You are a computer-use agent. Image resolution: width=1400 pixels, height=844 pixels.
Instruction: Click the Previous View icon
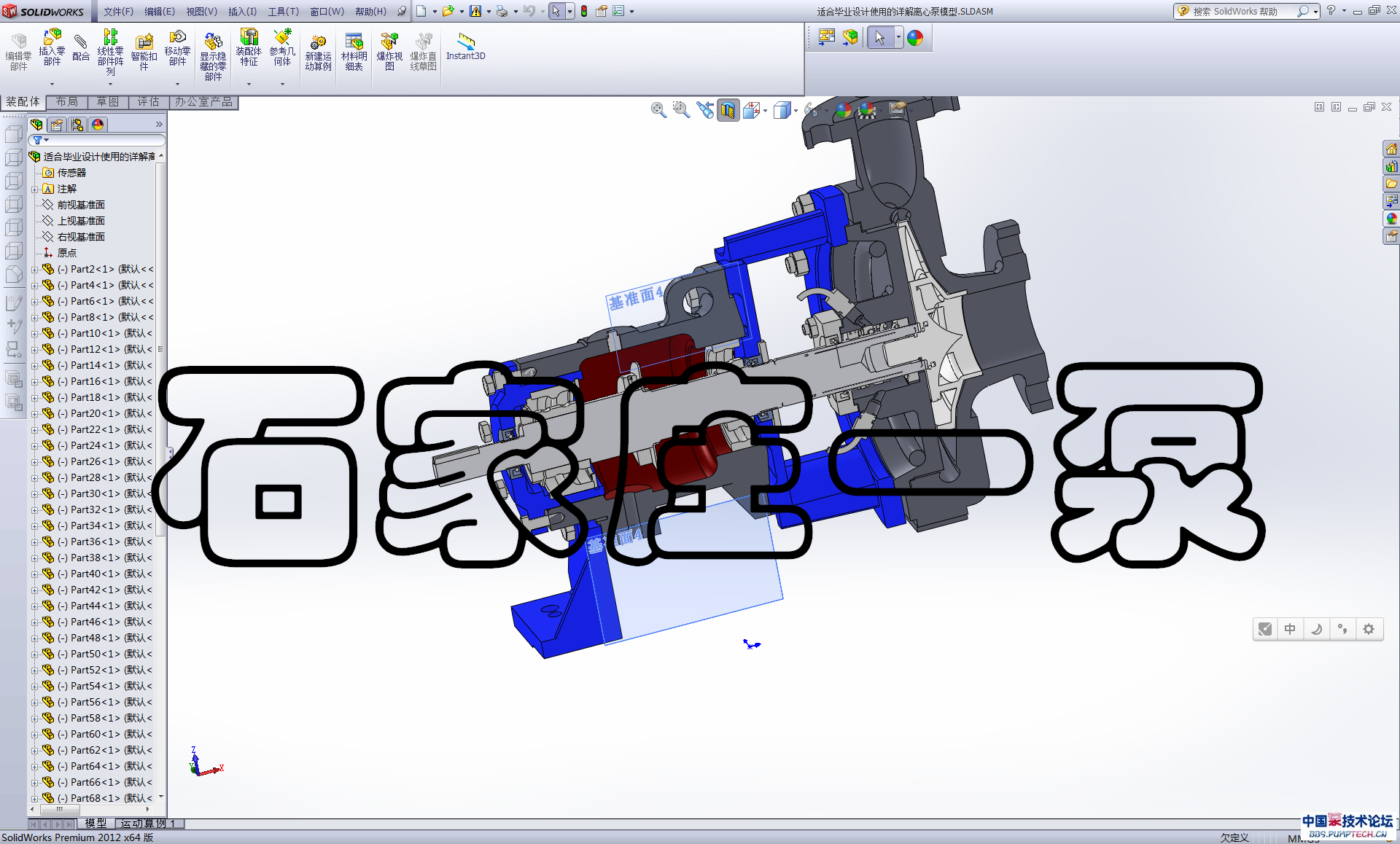tap(704, 110)
